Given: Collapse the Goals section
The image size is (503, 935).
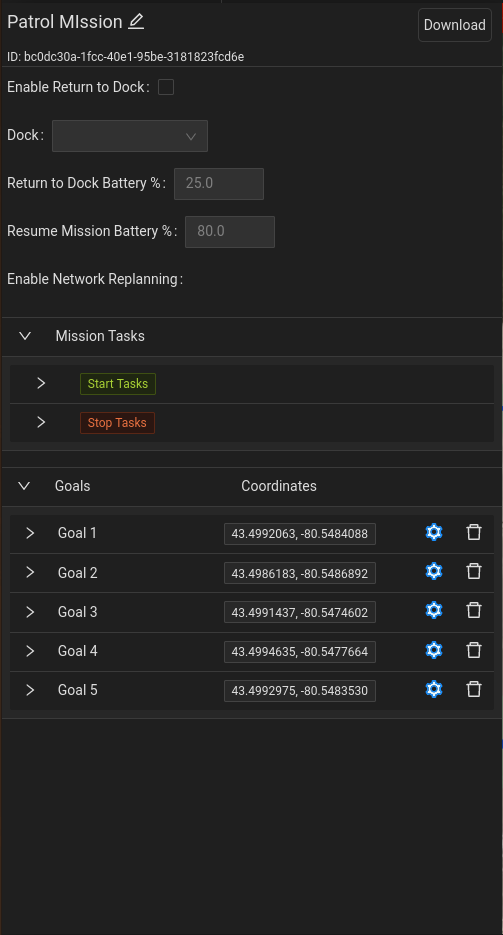Looking at the screenshot, I should tap(24, 486).
